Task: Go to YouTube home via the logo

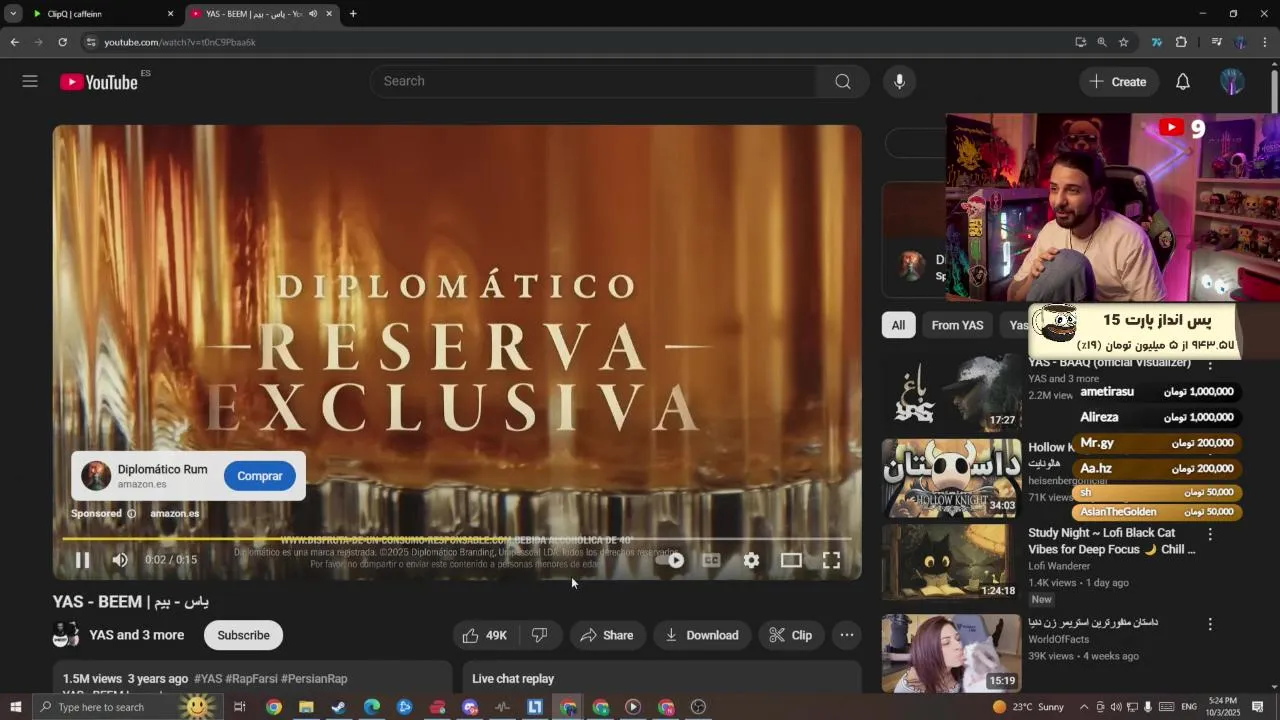Action: tap(98, 82)
